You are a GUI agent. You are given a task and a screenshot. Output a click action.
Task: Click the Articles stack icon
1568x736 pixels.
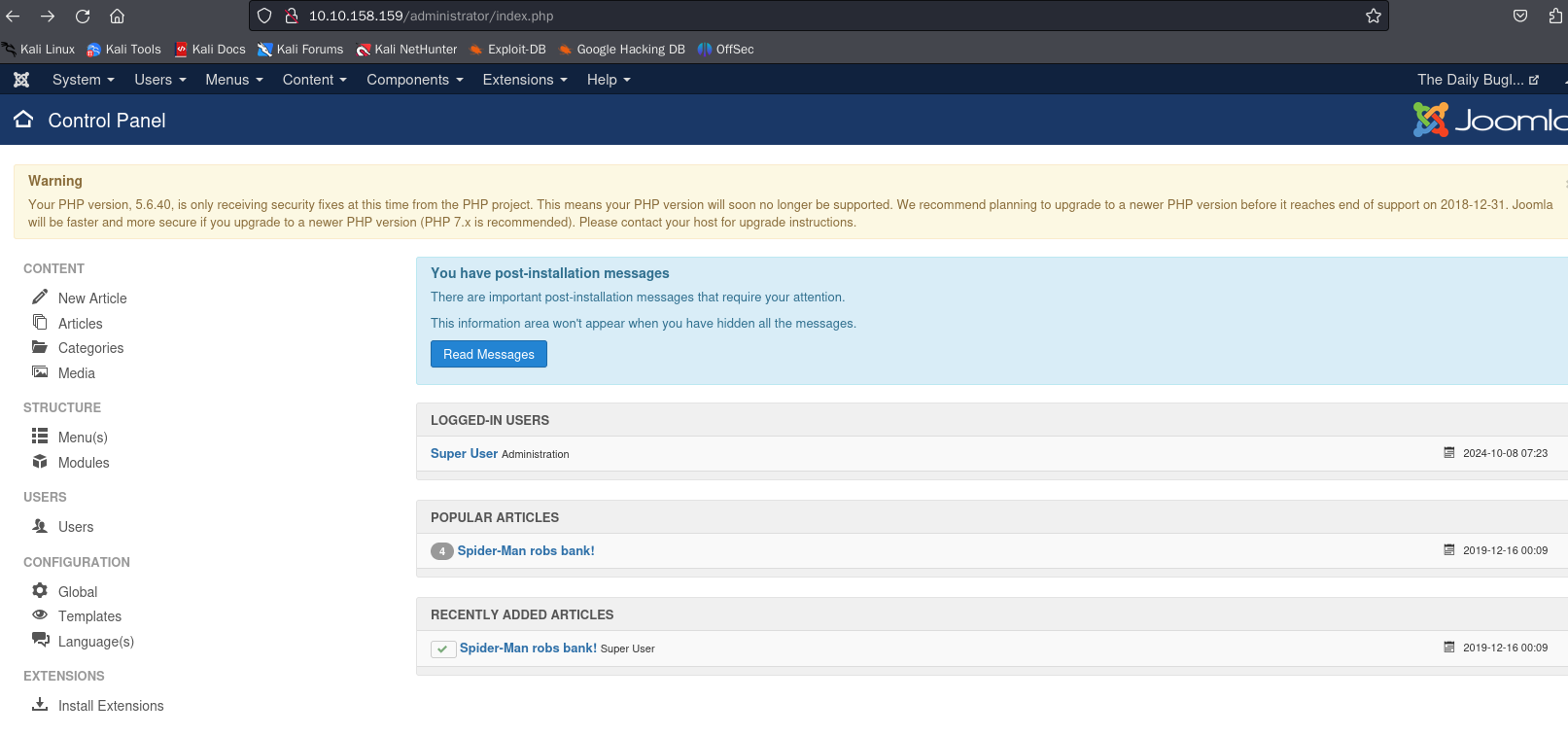point(40,322)
